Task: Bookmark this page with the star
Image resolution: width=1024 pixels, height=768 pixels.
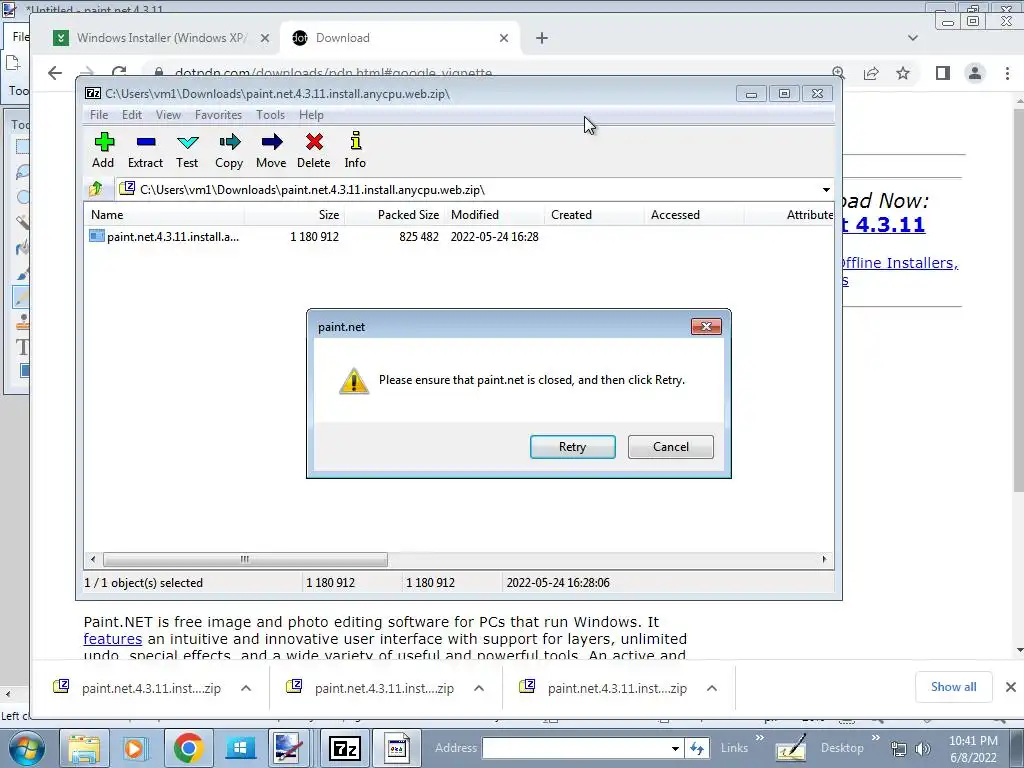Action: pyautogui.click(x=903, y=73)
